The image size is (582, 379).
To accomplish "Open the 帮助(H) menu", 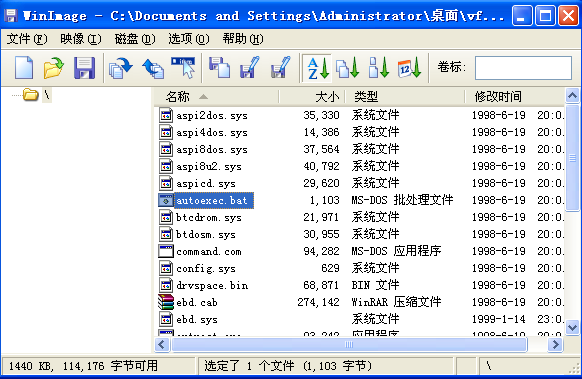I will 243,39.
